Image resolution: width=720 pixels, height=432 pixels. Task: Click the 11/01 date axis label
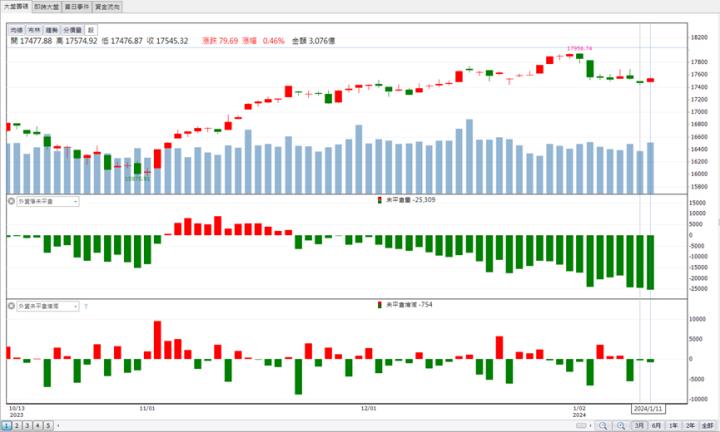click(147, 408)
